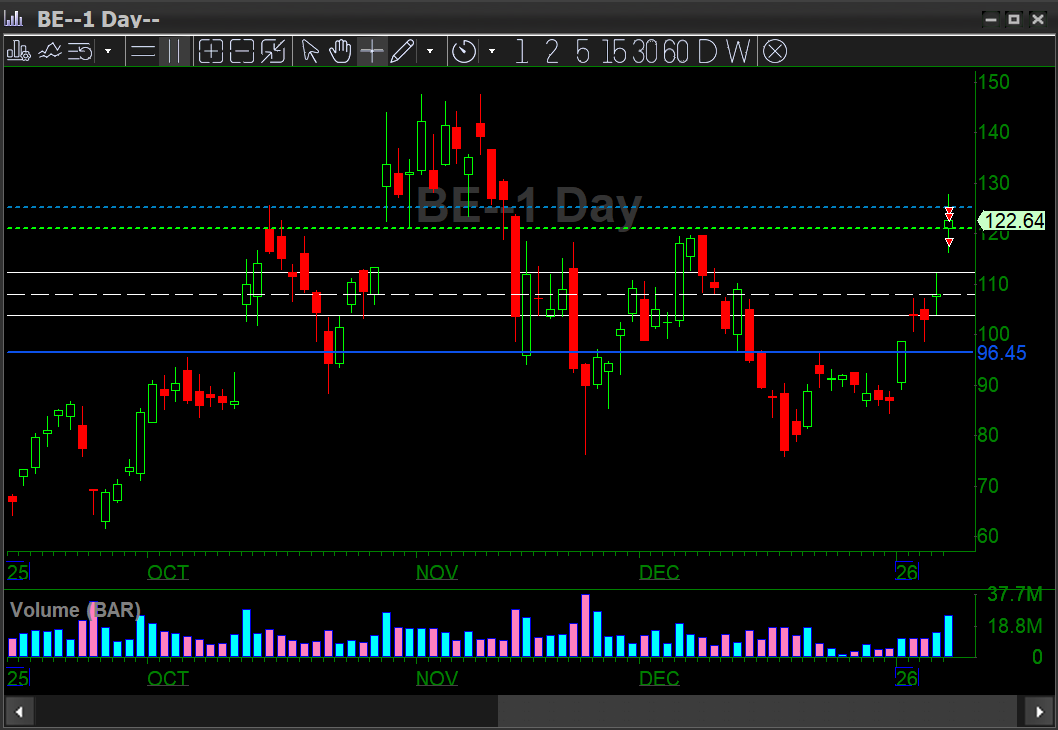Click the circled X clear icon
The image size is (1058, 730).
tap(775, 51)
